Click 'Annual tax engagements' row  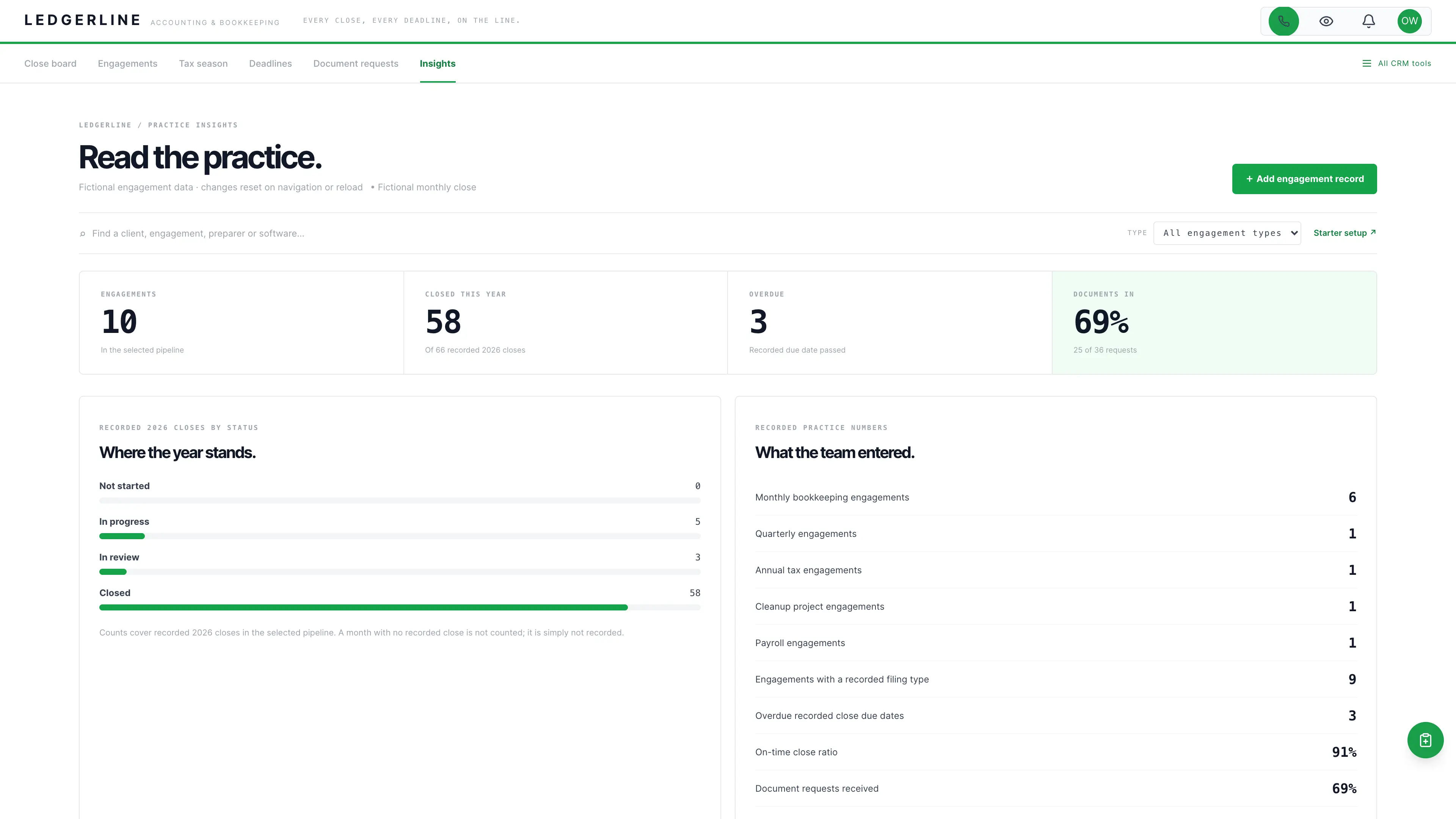1056,570
